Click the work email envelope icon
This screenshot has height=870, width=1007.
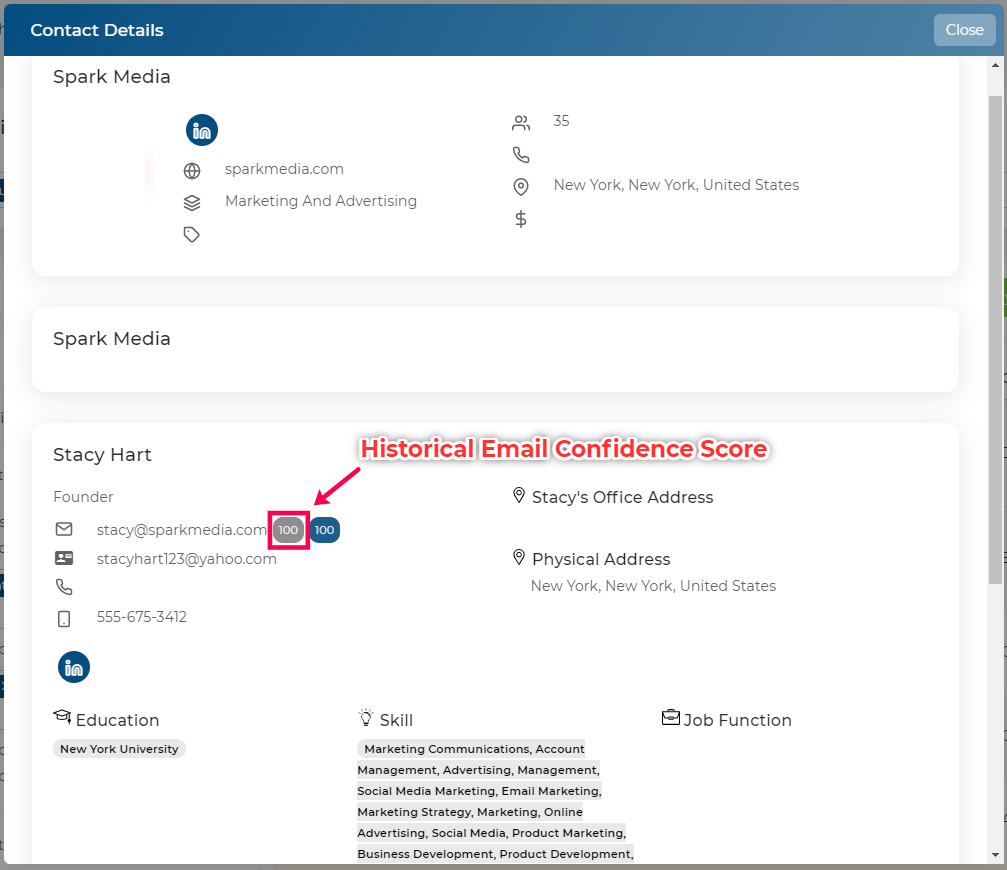click(x=64, y=529)
